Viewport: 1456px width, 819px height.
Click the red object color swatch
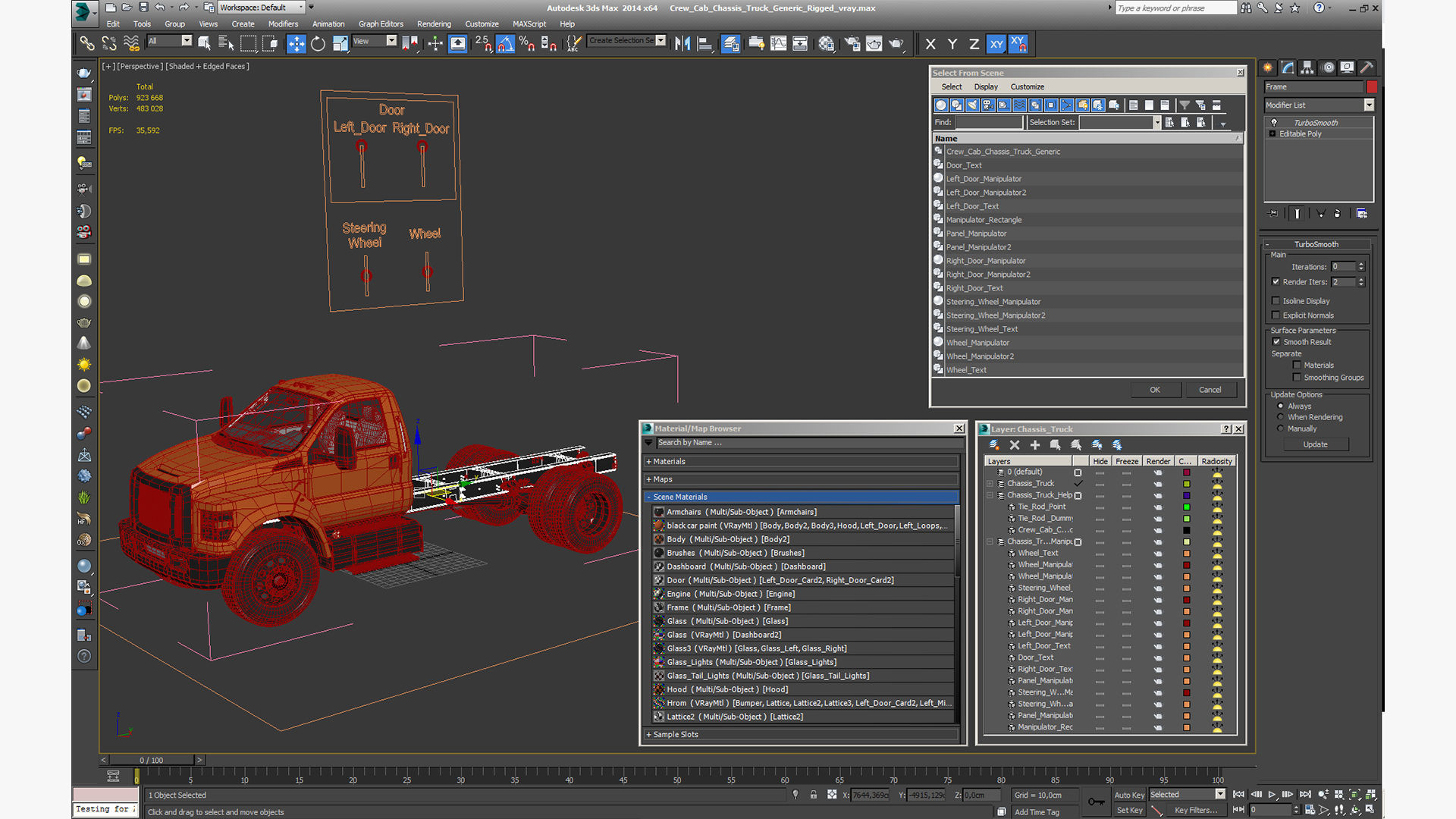1371,87
